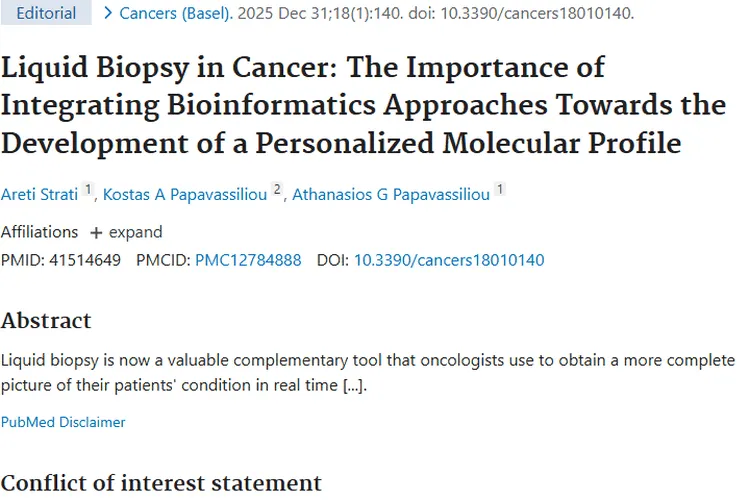The image size is (750, 500).
Task: Open author Athanasios G Papavassiliou's link
Action: point(391,194)
